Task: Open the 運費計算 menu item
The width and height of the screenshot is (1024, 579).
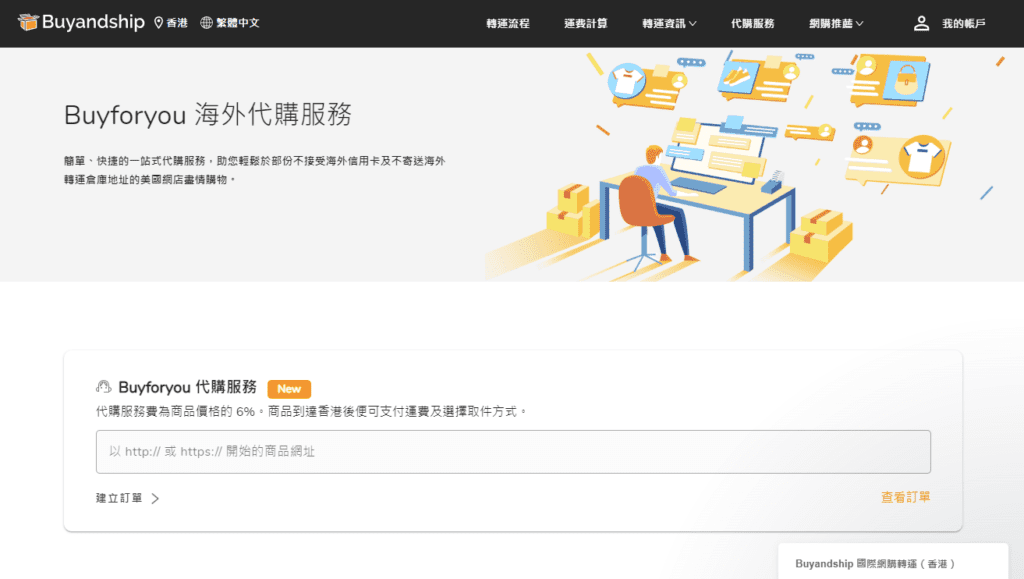Action: pos(588,23)
